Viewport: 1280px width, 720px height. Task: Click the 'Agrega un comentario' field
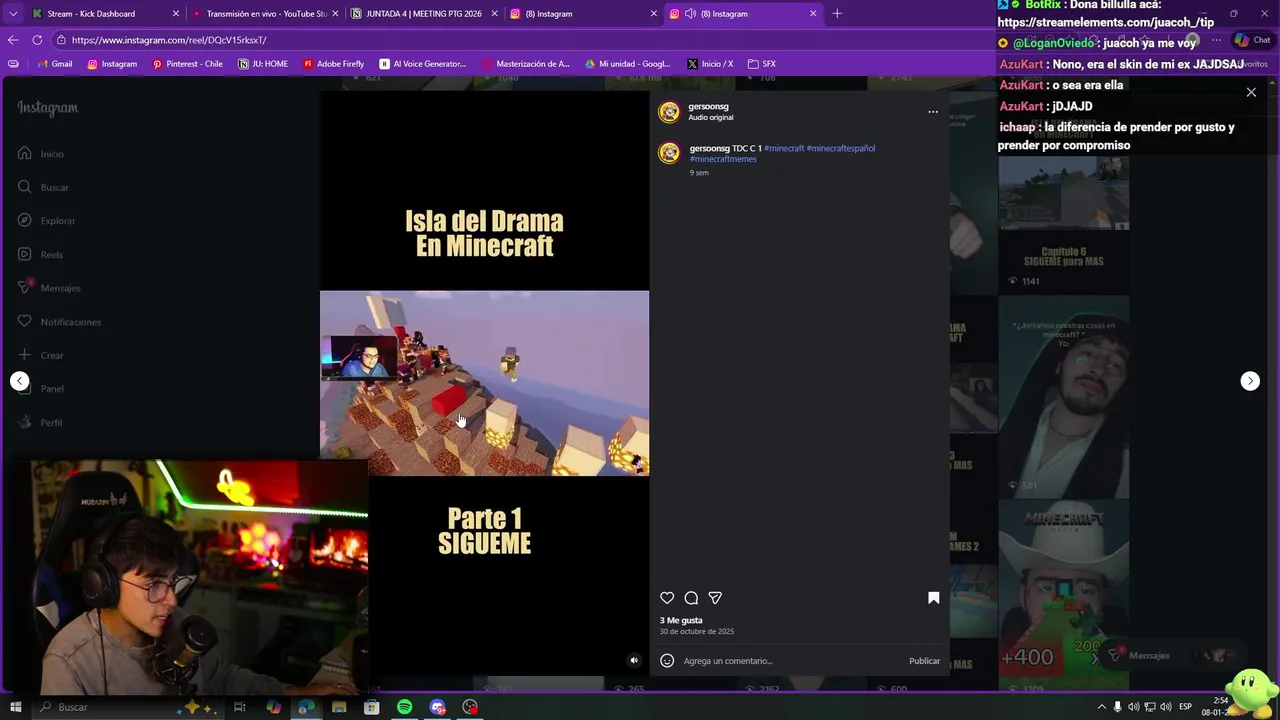pyautogui.click(x=790, y=661)
